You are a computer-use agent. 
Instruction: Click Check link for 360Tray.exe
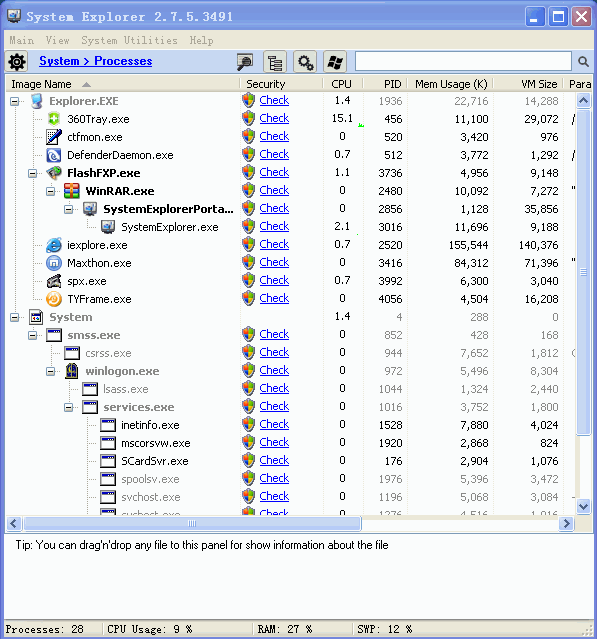click(x=274, y=118)
